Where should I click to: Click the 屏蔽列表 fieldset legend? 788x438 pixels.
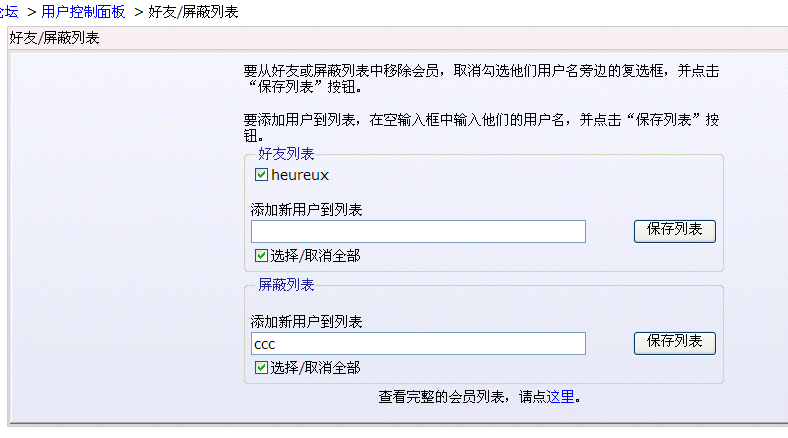click(286, 285)
